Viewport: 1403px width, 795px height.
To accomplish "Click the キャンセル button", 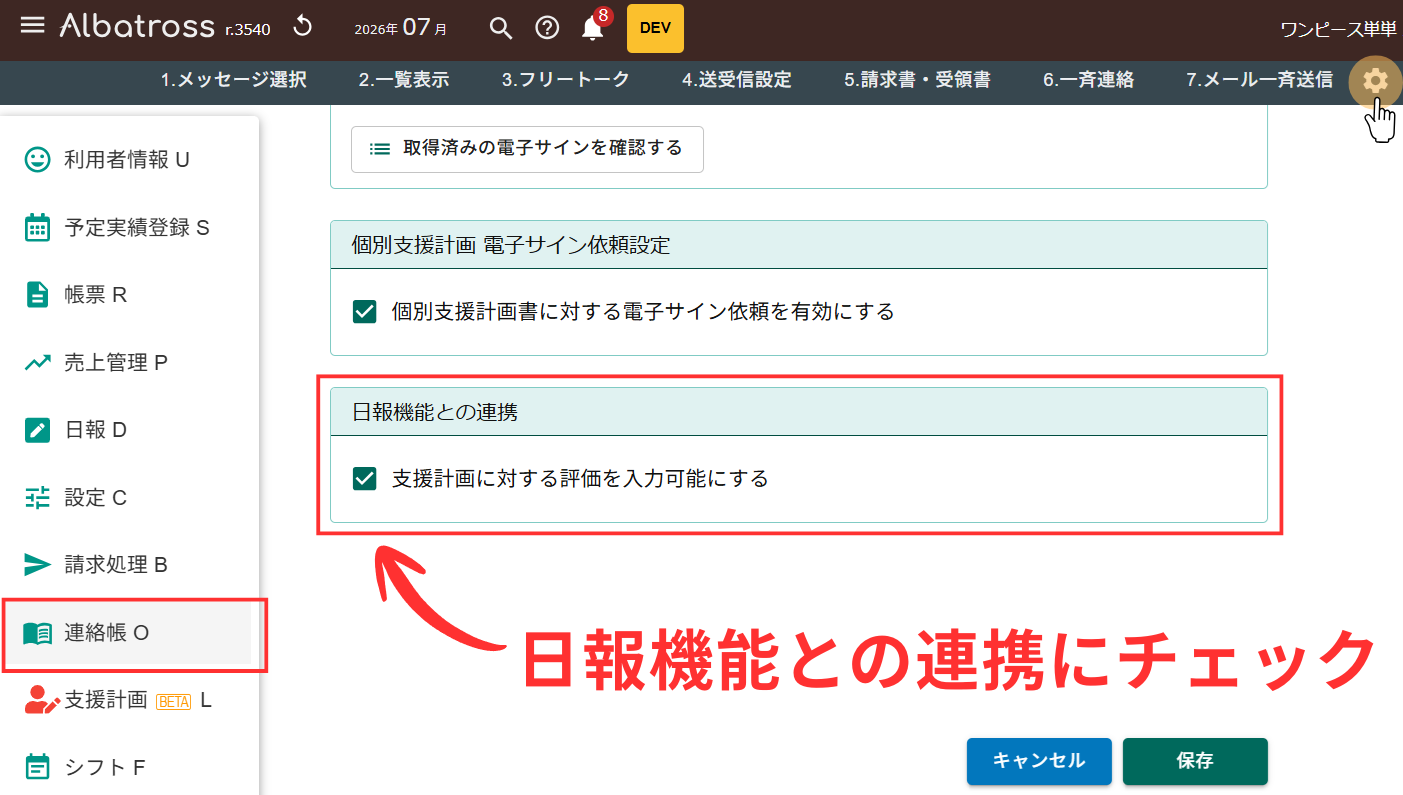I will coord(1039,762).
